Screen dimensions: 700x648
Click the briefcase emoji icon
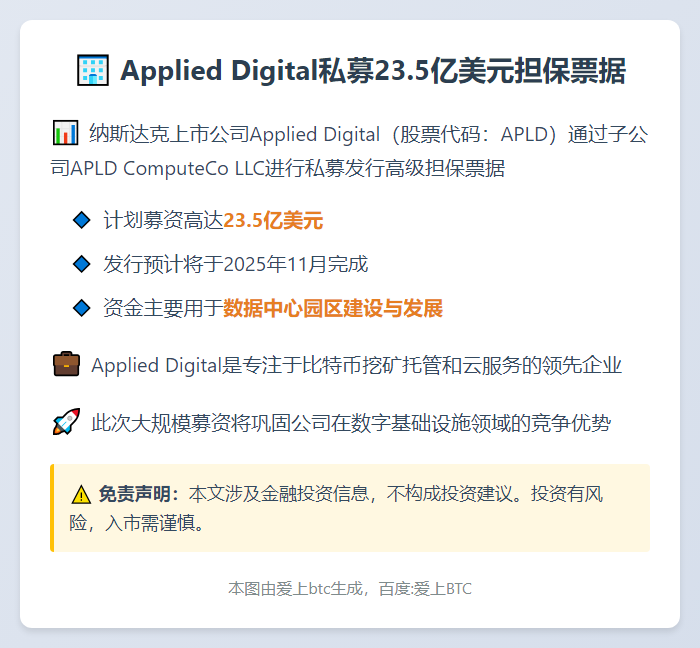[67, 364]
